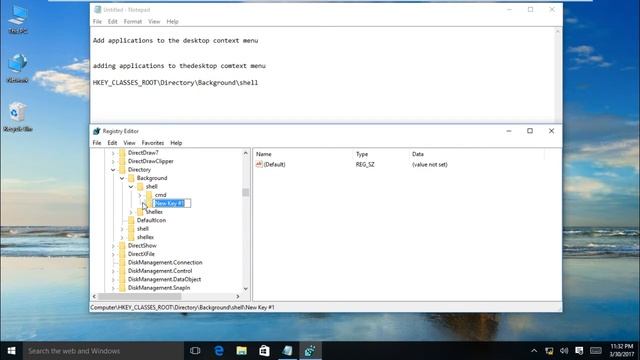
Task: Select the DefaultIcon key label
Action: click(x=151, y=220)
